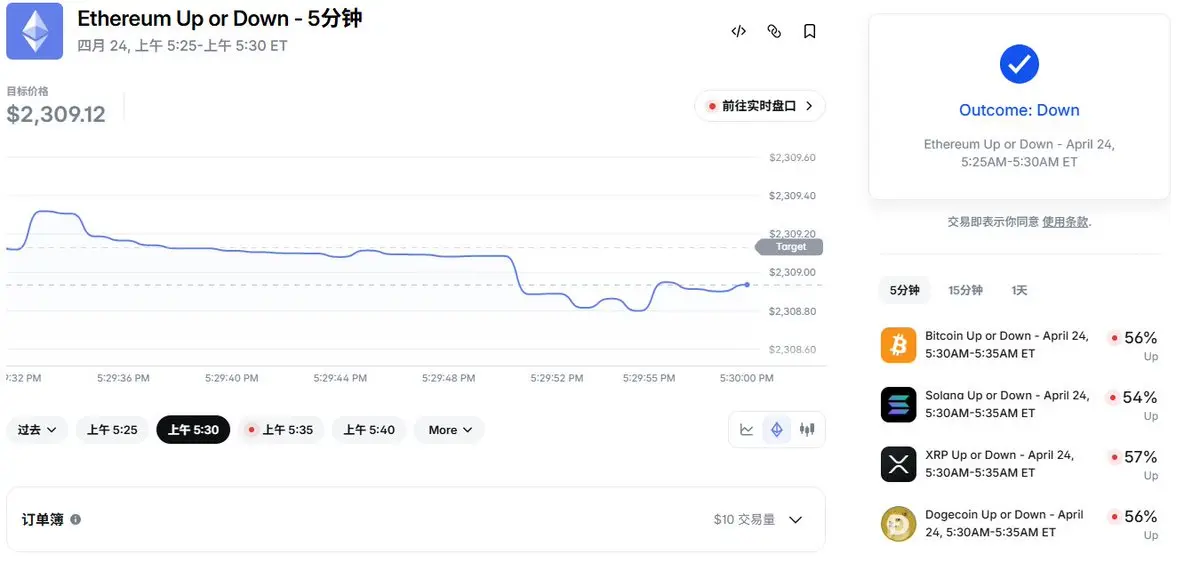Click Dogecoin's 56% Up odds

(1140, 517)
